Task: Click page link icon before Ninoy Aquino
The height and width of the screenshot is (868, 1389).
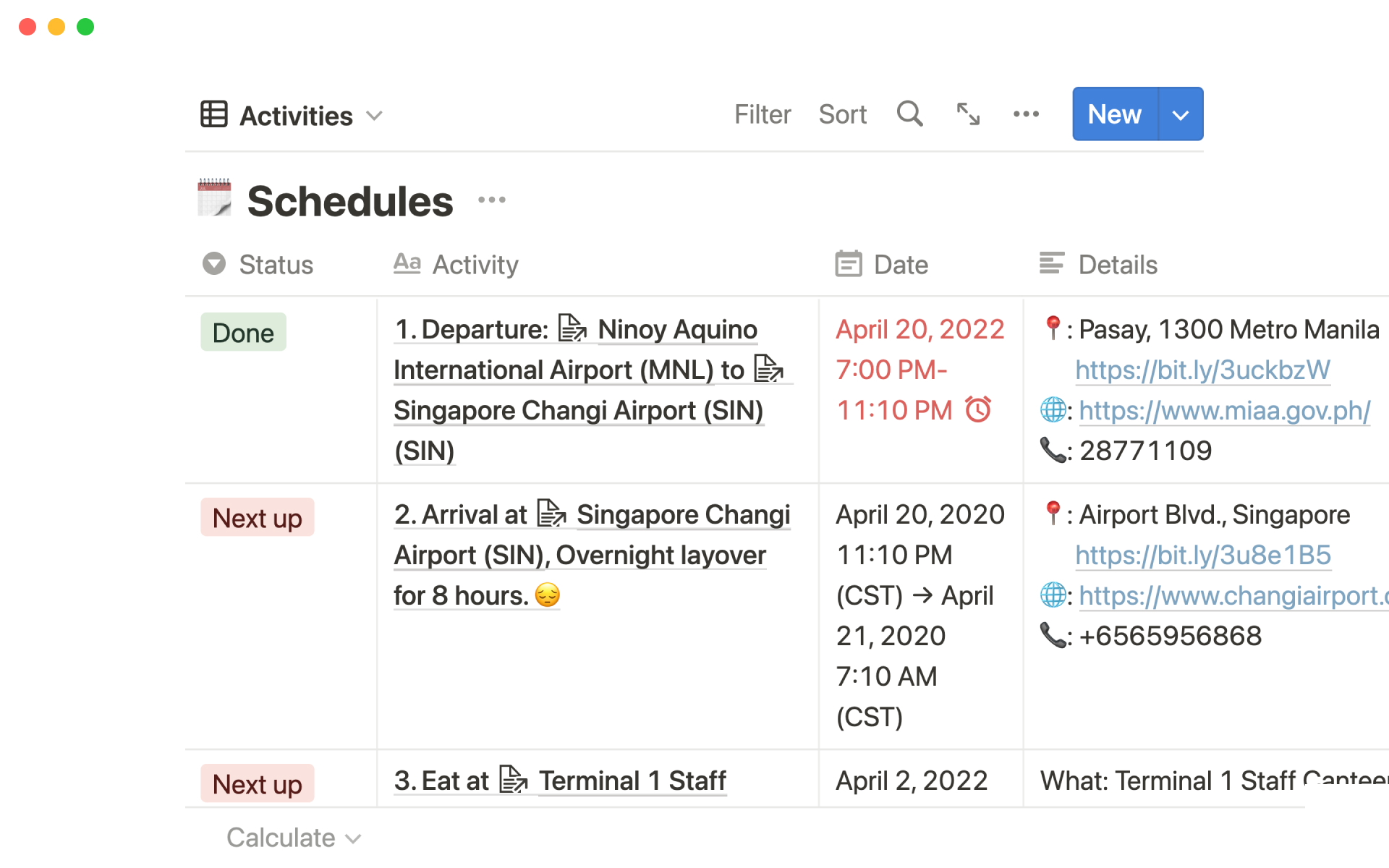Action: pyautogui.click(x=572, y=328)
